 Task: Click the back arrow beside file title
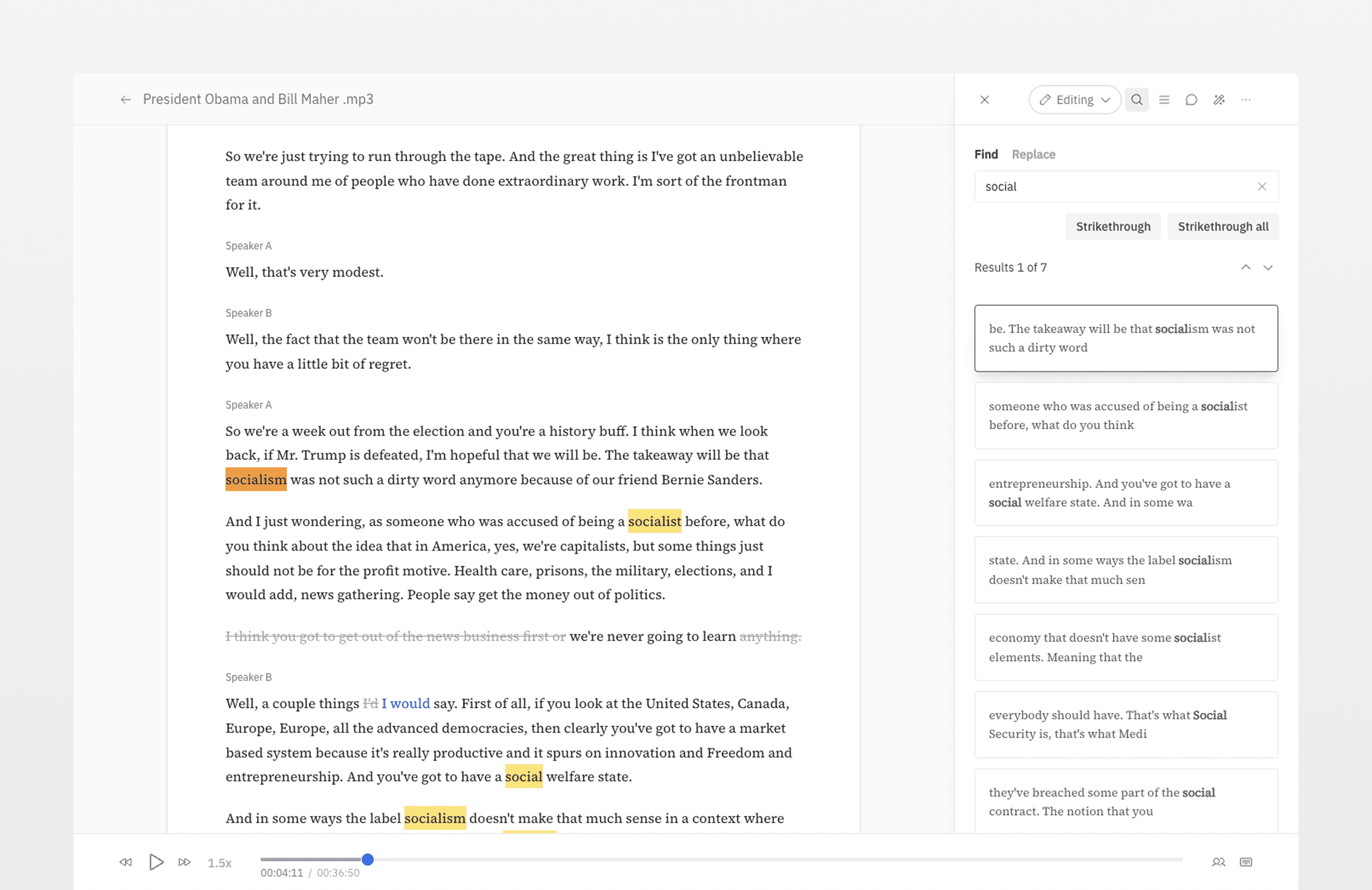[126, 100]
